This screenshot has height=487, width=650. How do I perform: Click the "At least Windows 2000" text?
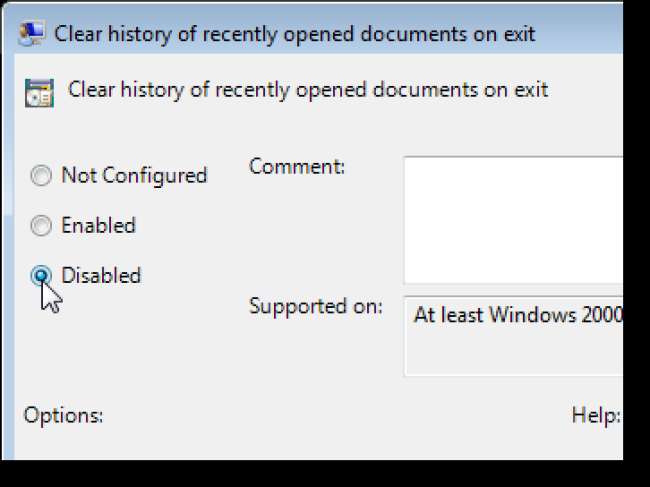517,315
